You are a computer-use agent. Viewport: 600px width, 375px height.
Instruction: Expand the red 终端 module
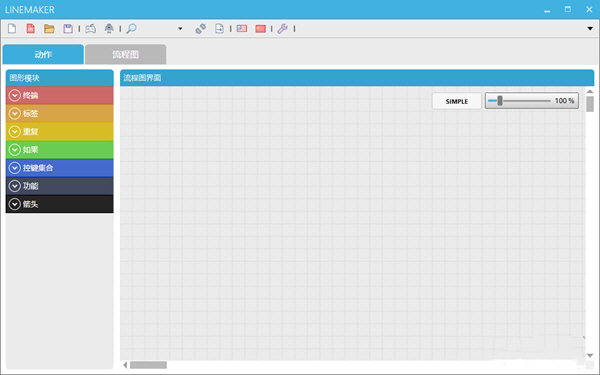(x=59, y=95)
